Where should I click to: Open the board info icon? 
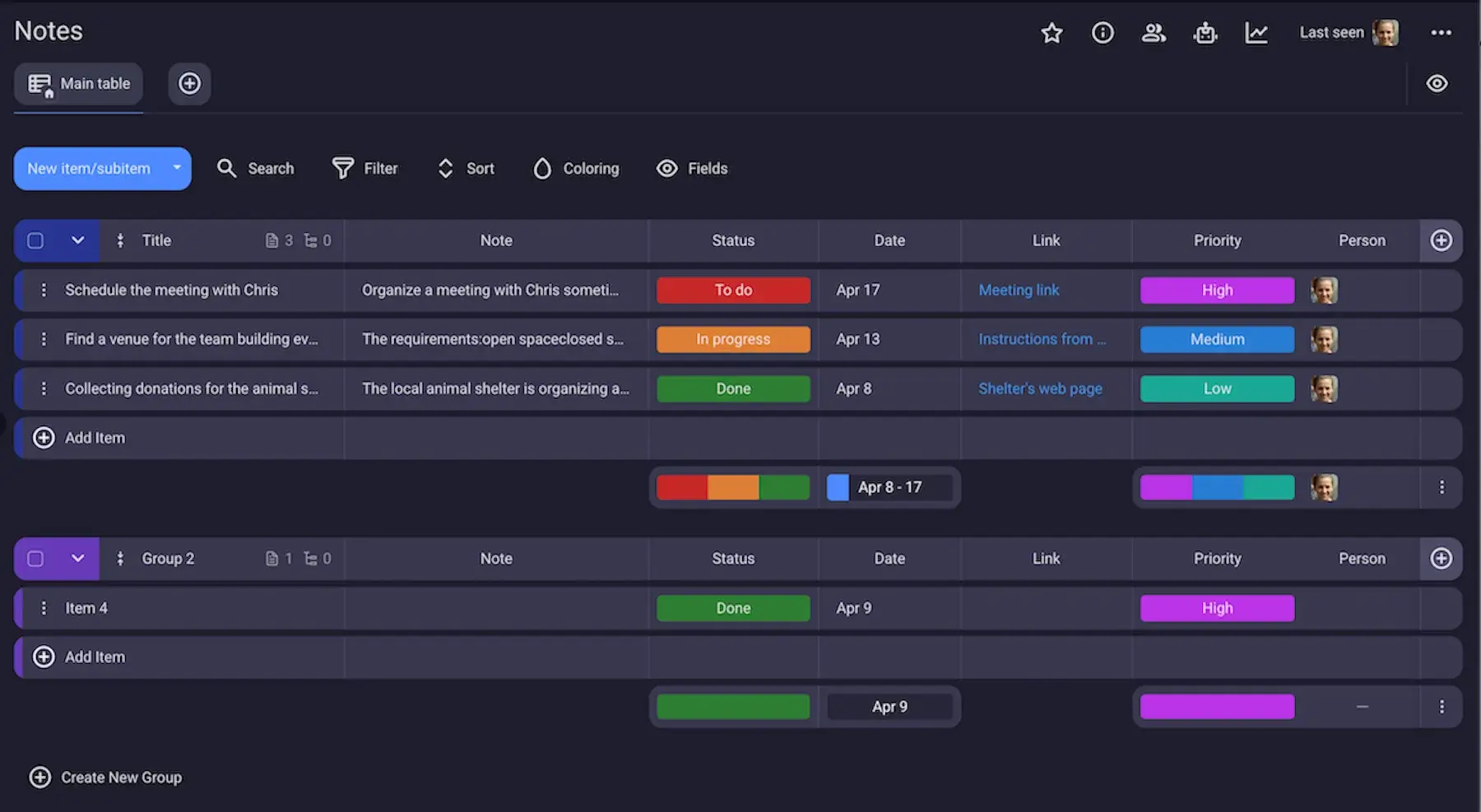click(x=1103, y=33)
